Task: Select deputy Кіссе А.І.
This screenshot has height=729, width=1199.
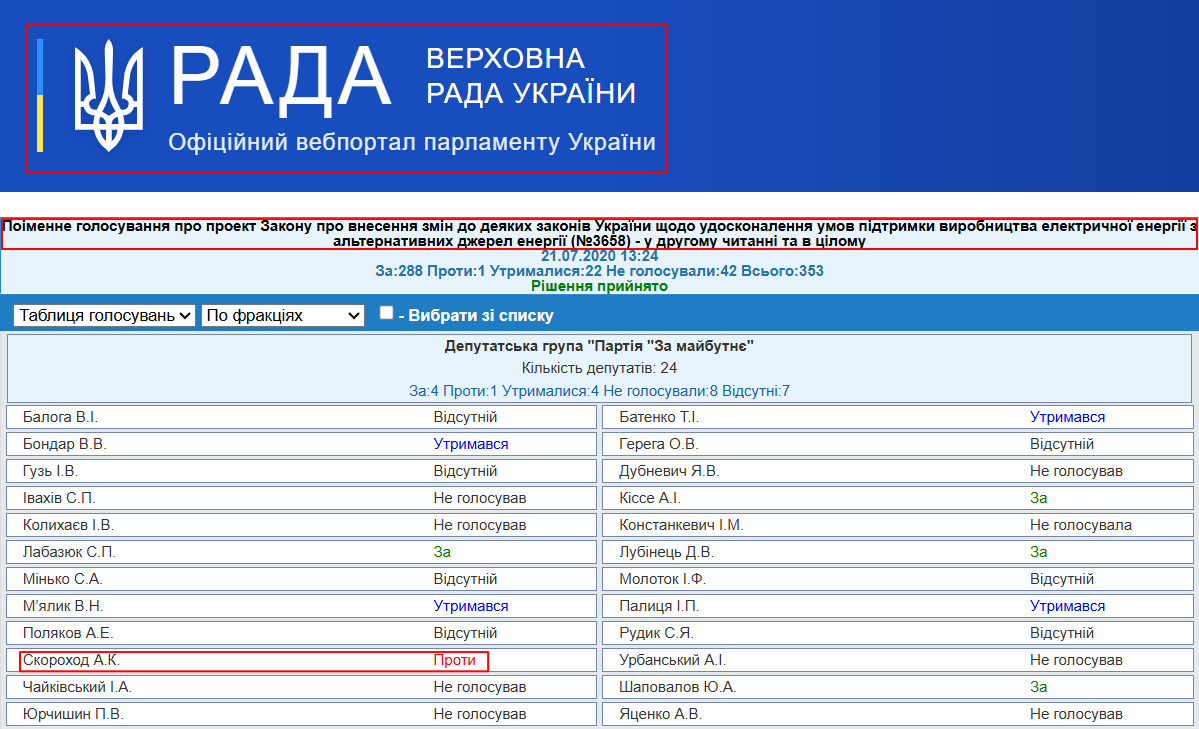Action: (650, 498)
